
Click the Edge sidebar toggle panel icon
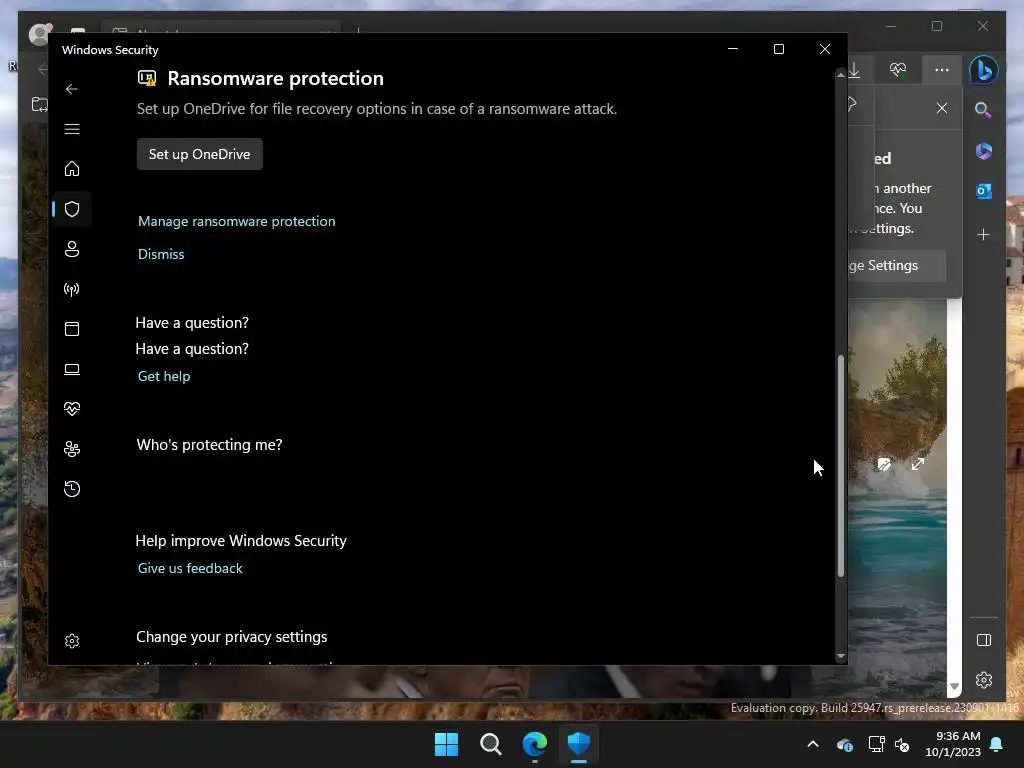click(984, 640)
